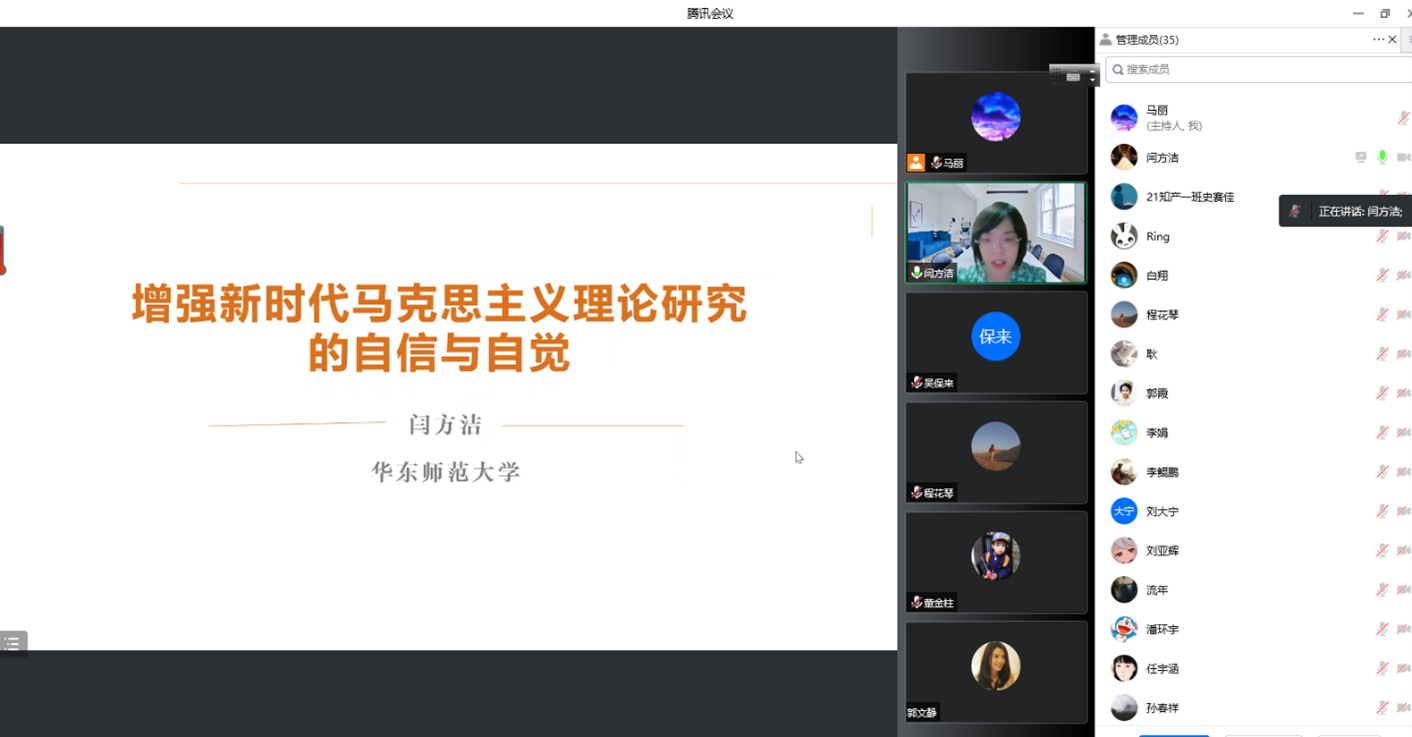Close the 管理成员 members panel

point(1392,40)
